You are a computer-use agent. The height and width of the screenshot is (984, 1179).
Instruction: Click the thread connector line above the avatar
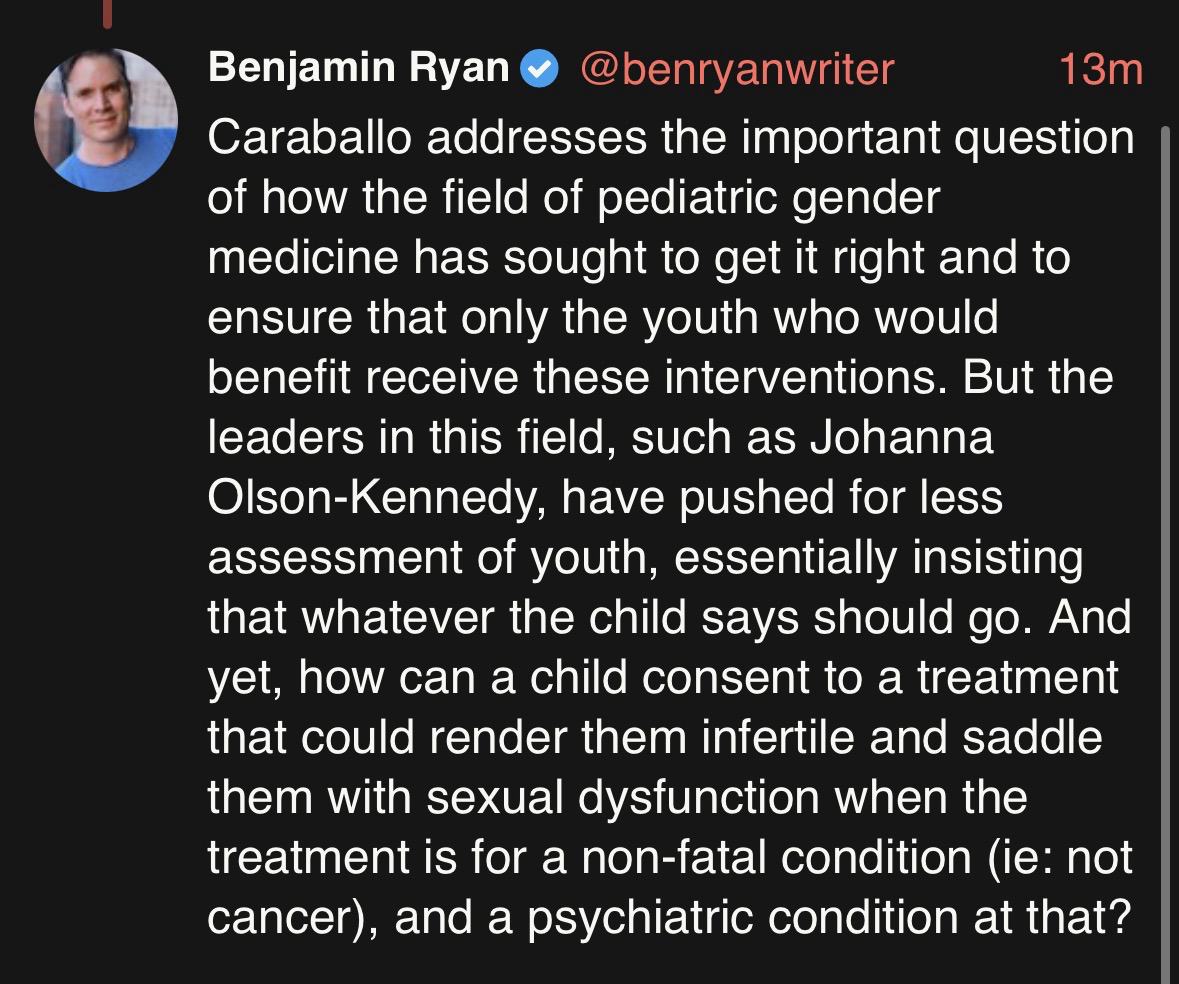[x=107, y=12]
